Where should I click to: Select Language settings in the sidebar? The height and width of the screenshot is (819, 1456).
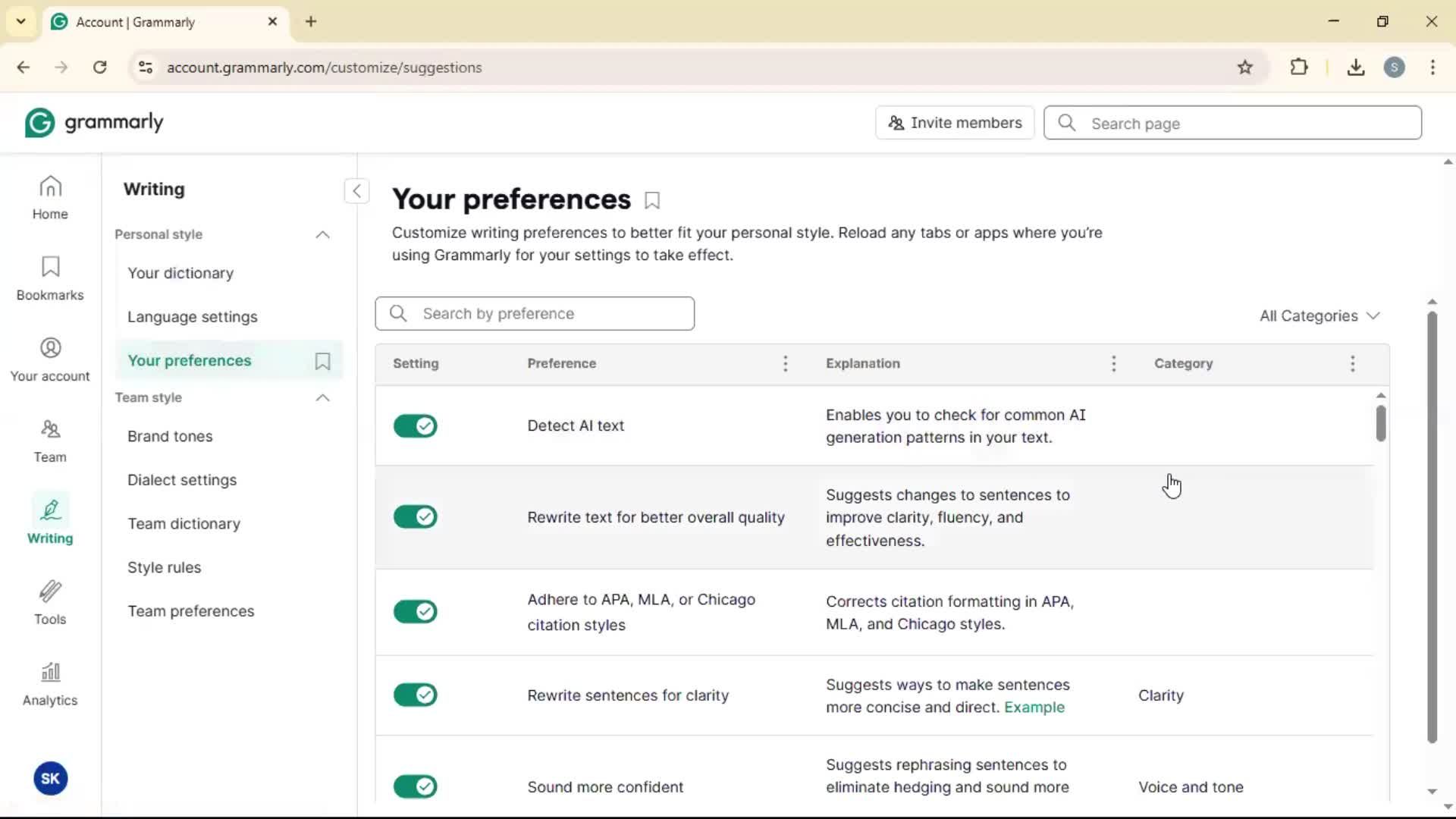click(193, 317)
